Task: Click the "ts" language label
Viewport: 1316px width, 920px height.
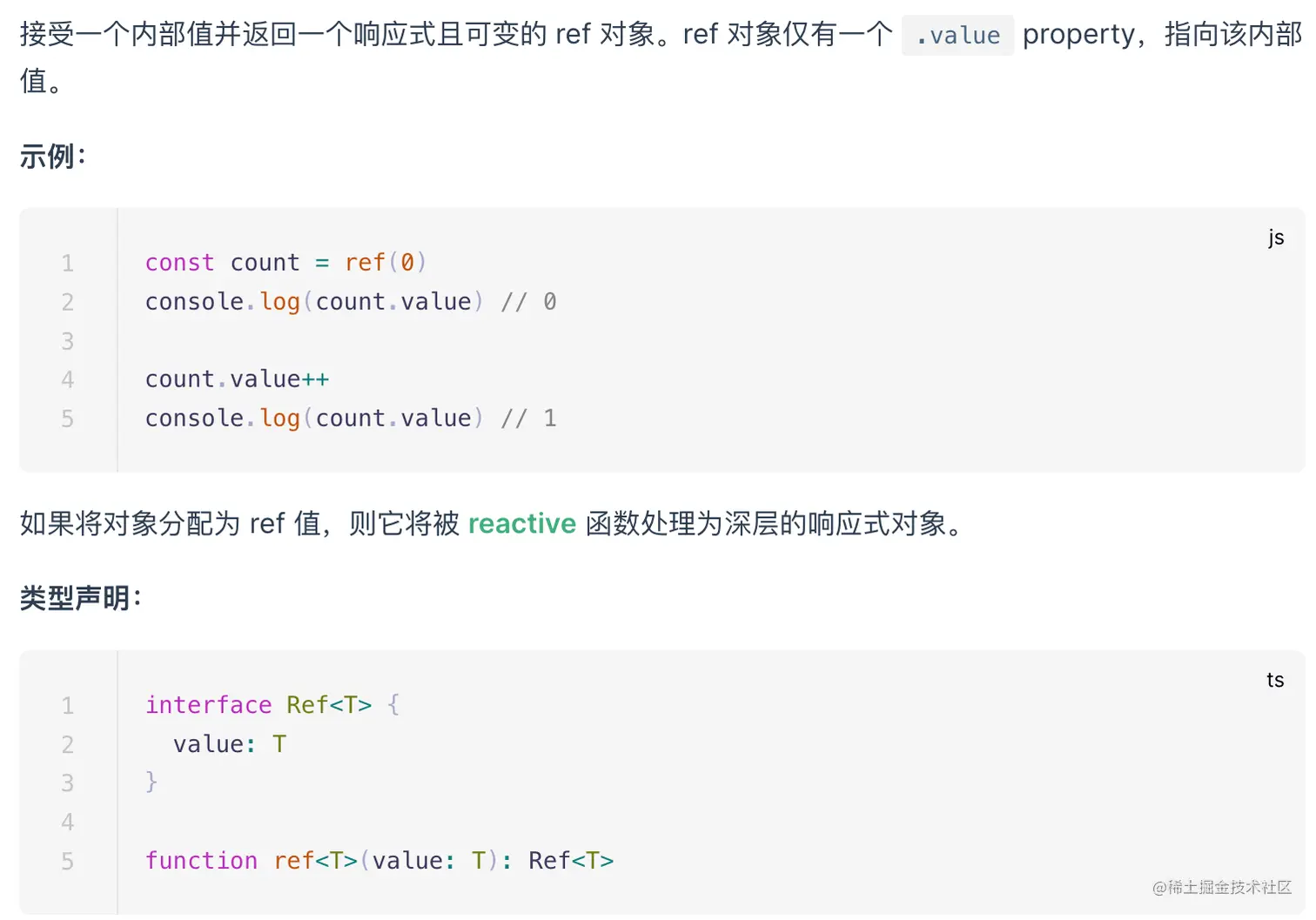Action: click(x=1275, y=680)
